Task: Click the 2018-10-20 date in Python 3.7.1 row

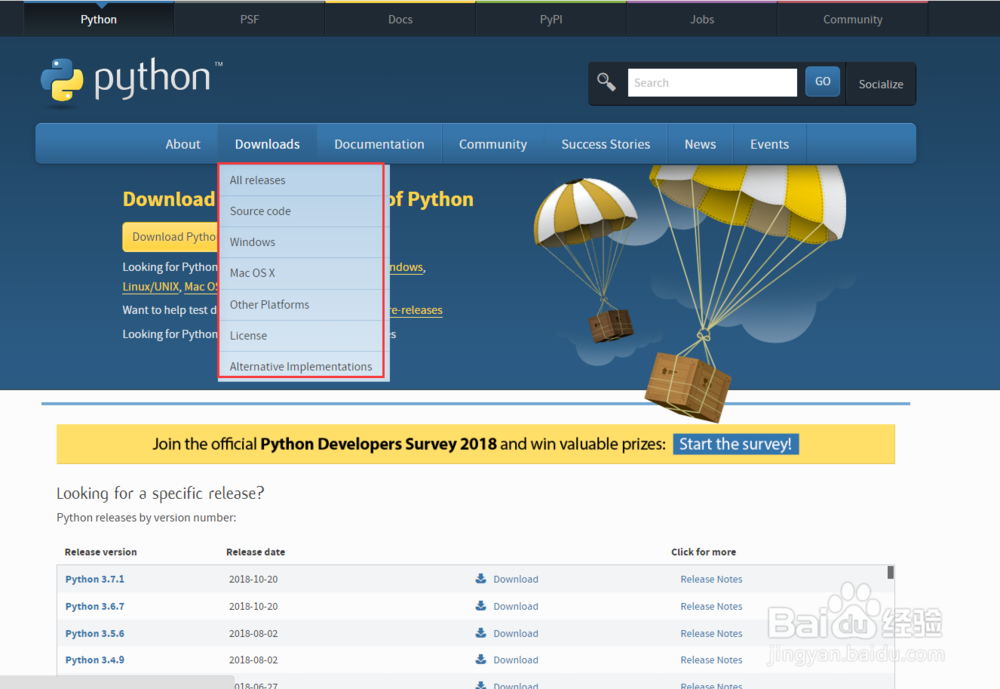Action: (x=253, y=579)
